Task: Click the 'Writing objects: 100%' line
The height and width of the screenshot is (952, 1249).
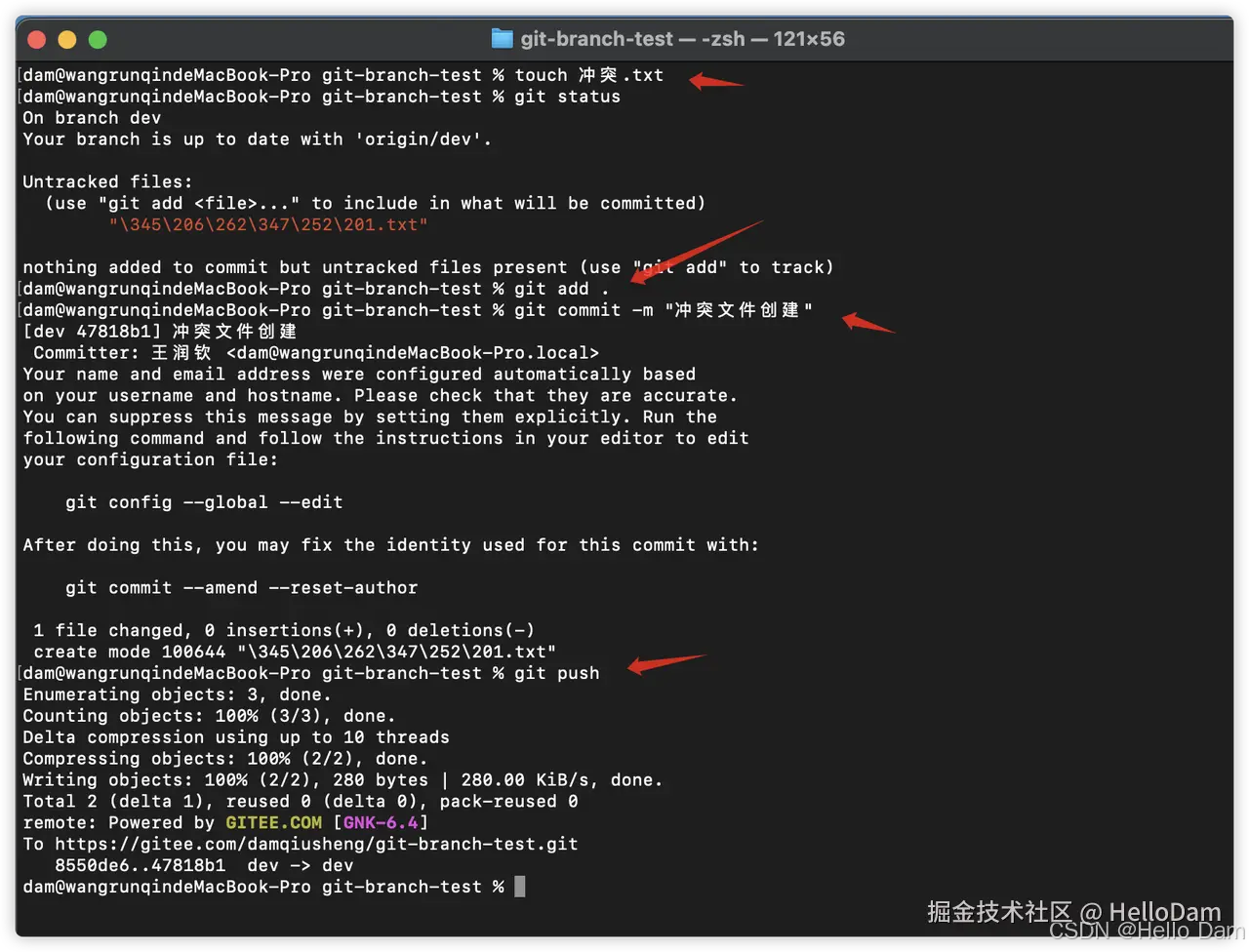Action: (x=342, y=780)
